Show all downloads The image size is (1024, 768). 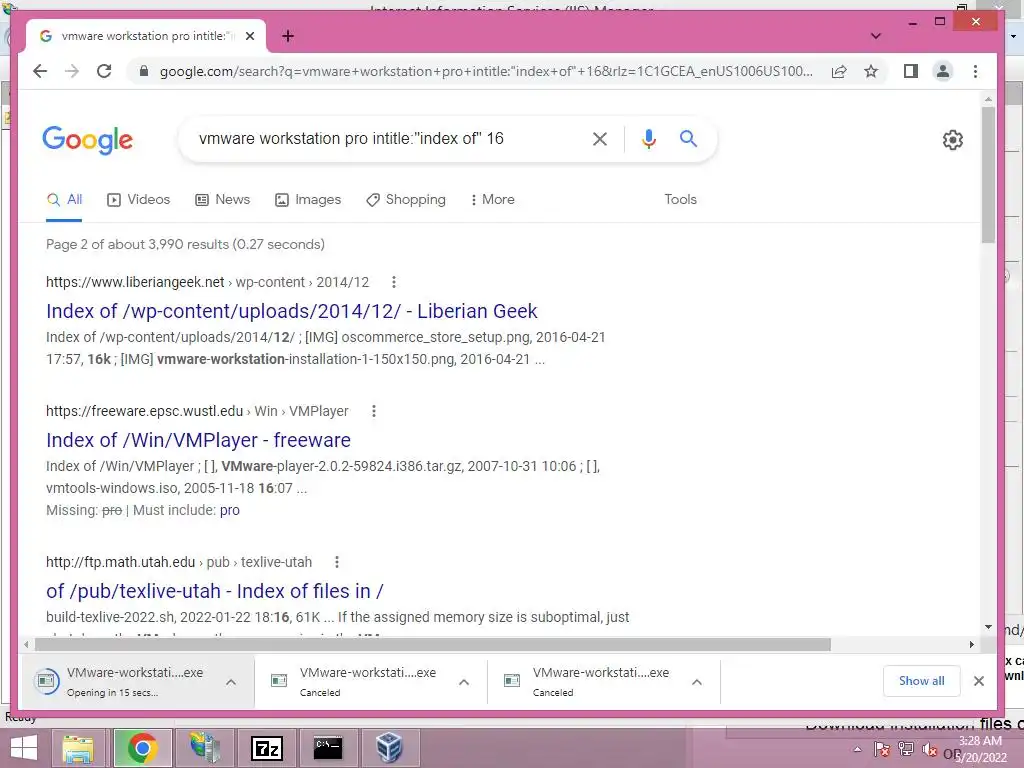[x=921, y=681]
